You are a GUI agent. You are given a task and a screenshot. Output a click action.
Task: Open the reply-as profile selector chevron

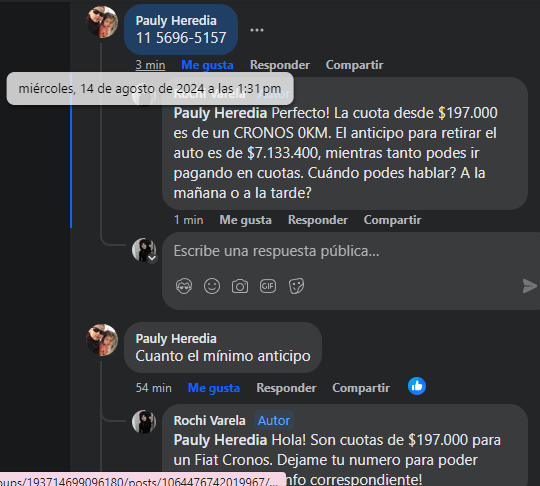pos(152,258)
